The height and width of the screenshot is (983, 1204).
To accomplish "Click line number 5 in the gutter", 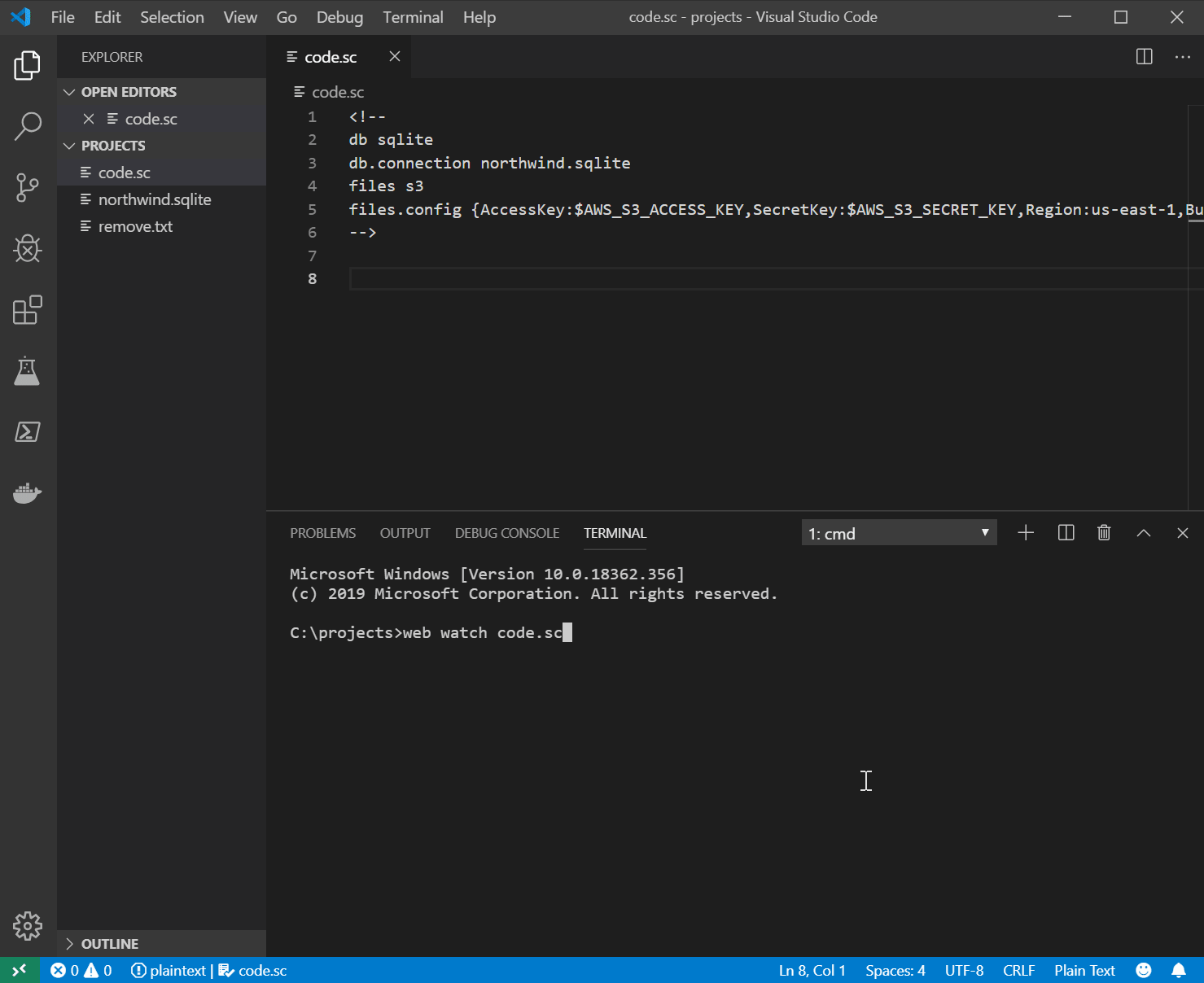I will coord(312,209).
